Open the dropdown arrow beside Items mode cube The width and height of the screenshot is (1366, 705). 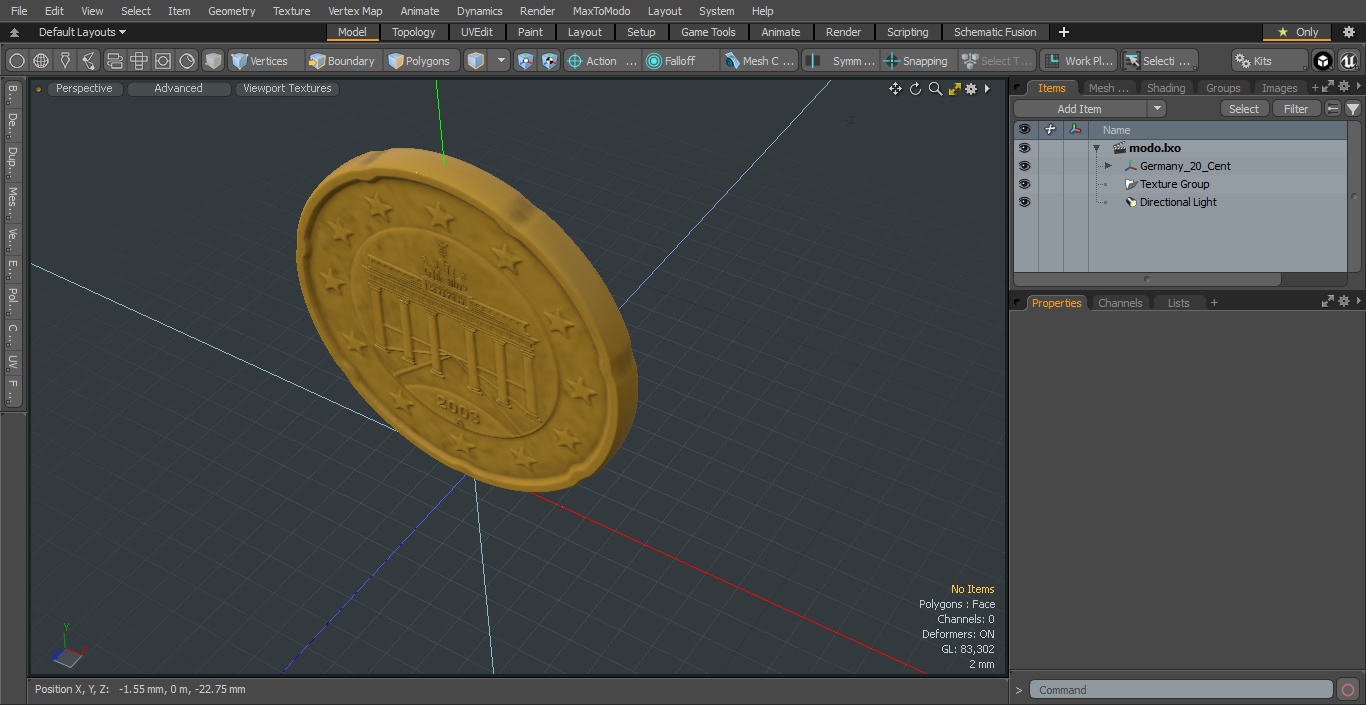[x=501, y=61]
